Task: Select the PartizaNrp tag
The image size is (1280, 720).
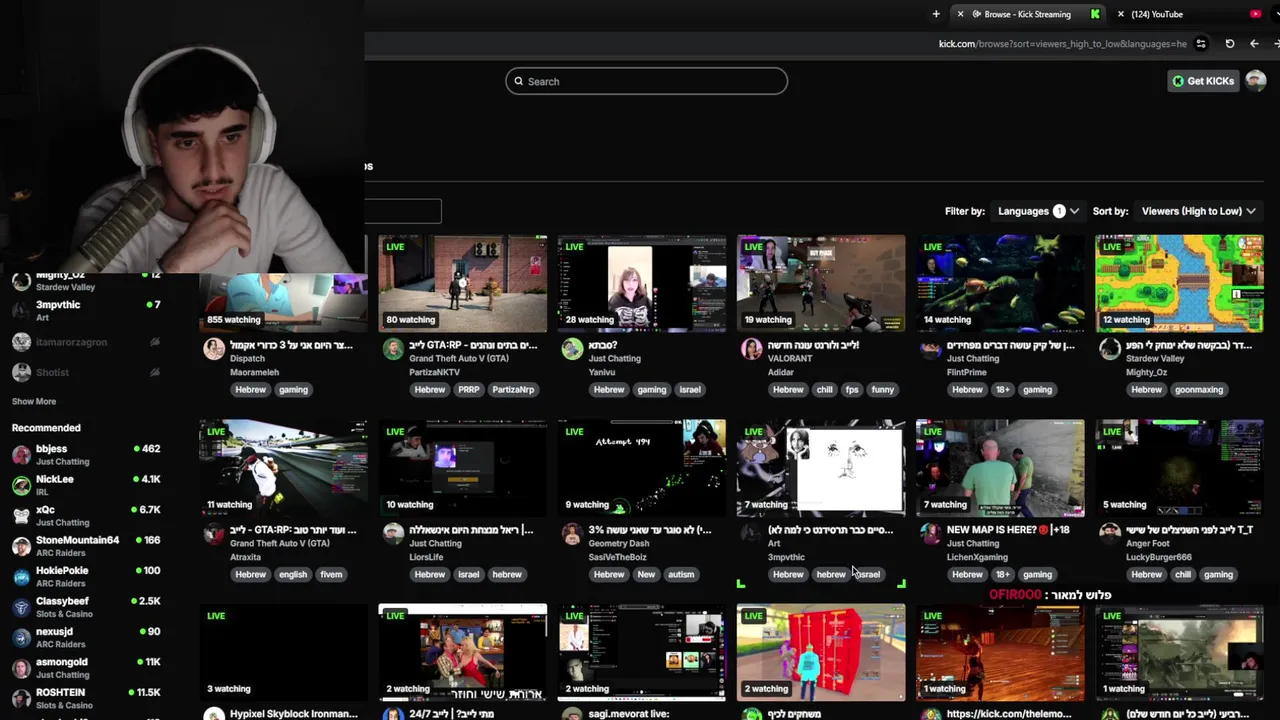Action: click(x=513, y=390)
